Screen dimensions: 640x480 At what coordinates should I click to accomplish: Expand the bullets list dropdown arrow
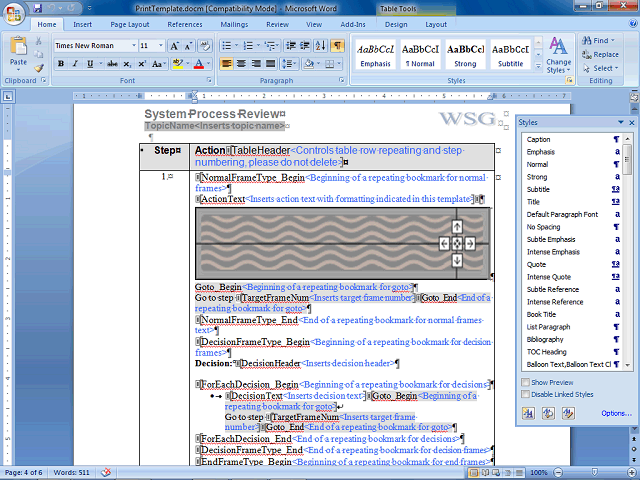[x=236, y=46]
